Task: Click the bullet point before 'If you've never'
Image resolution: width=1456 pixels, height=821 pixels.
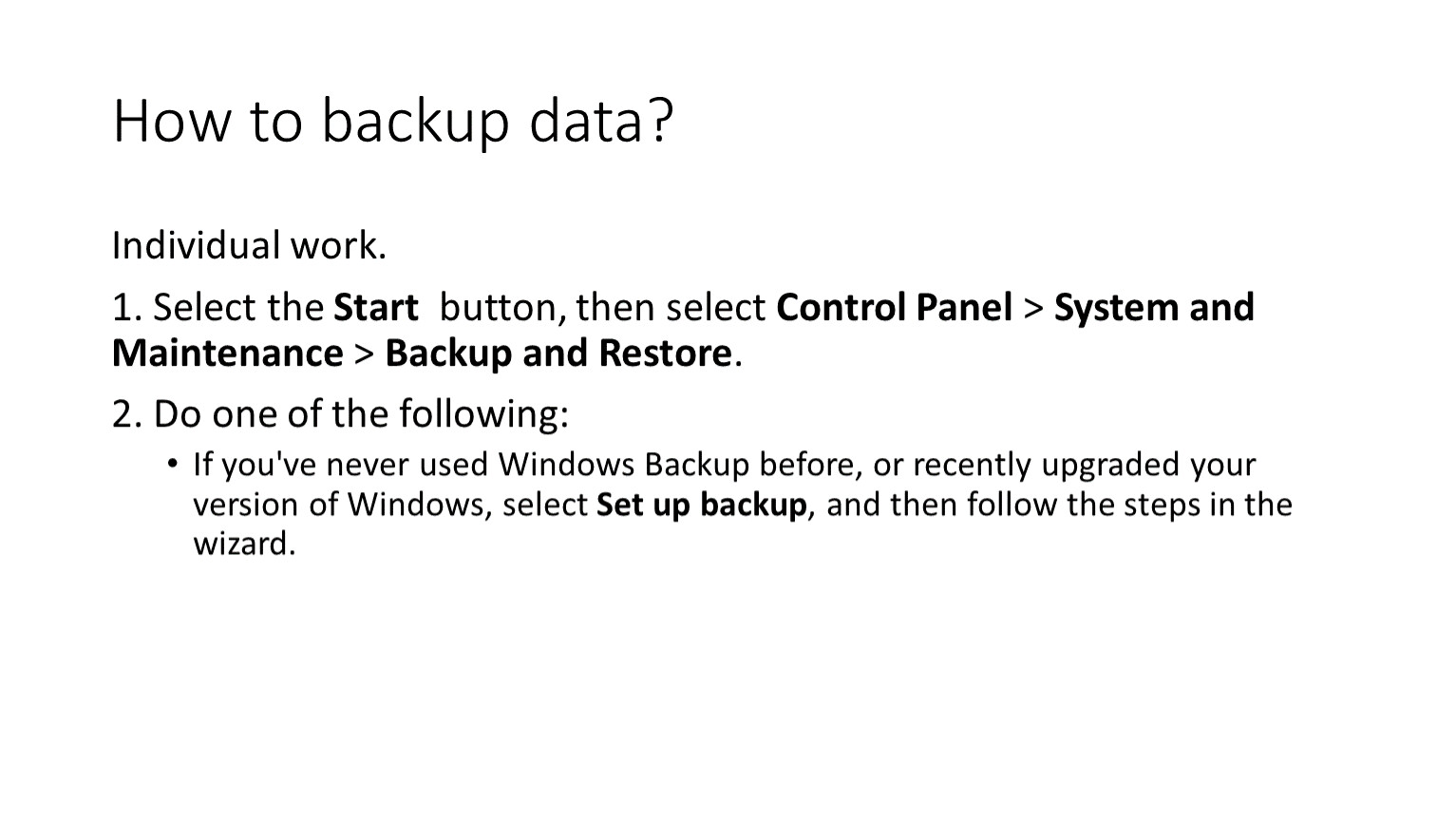Action: click(173, 464)
